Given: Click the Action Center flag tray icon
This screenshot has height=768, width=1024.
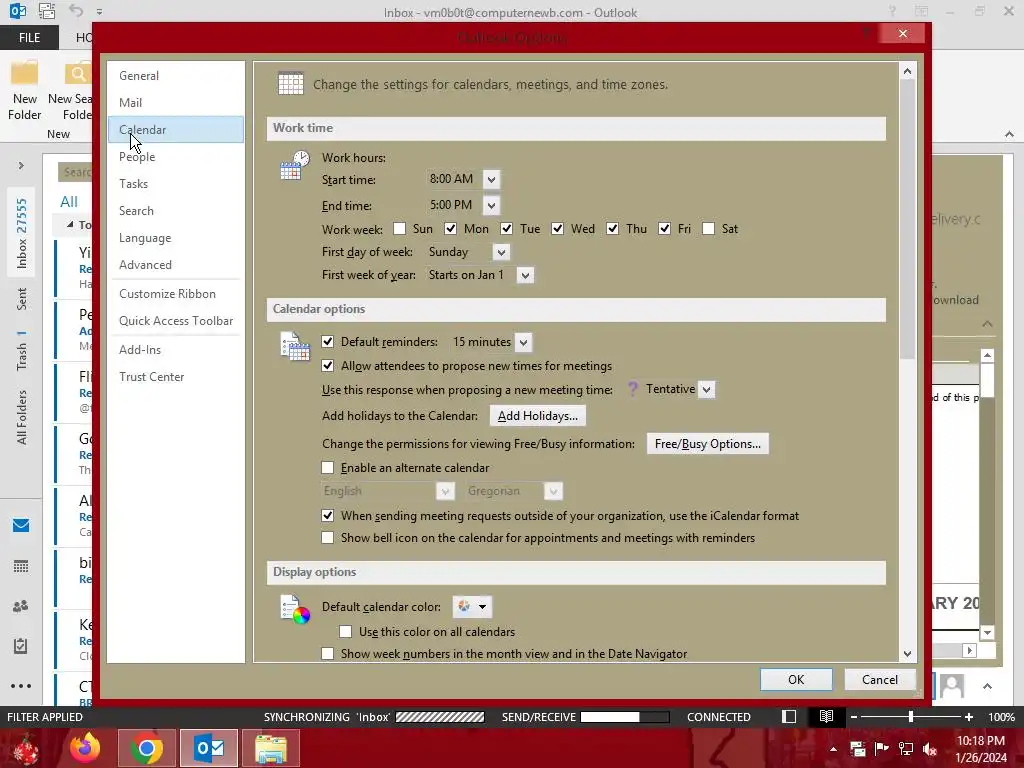Looking at the screenshot, I should coord(882,749).
